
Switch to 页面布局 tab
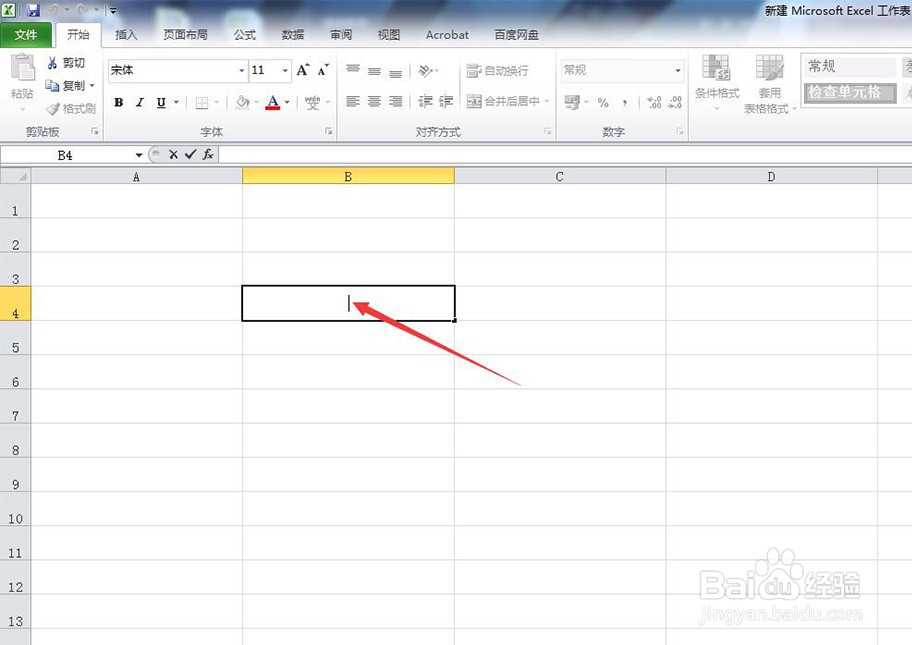(x=185, y=35)
